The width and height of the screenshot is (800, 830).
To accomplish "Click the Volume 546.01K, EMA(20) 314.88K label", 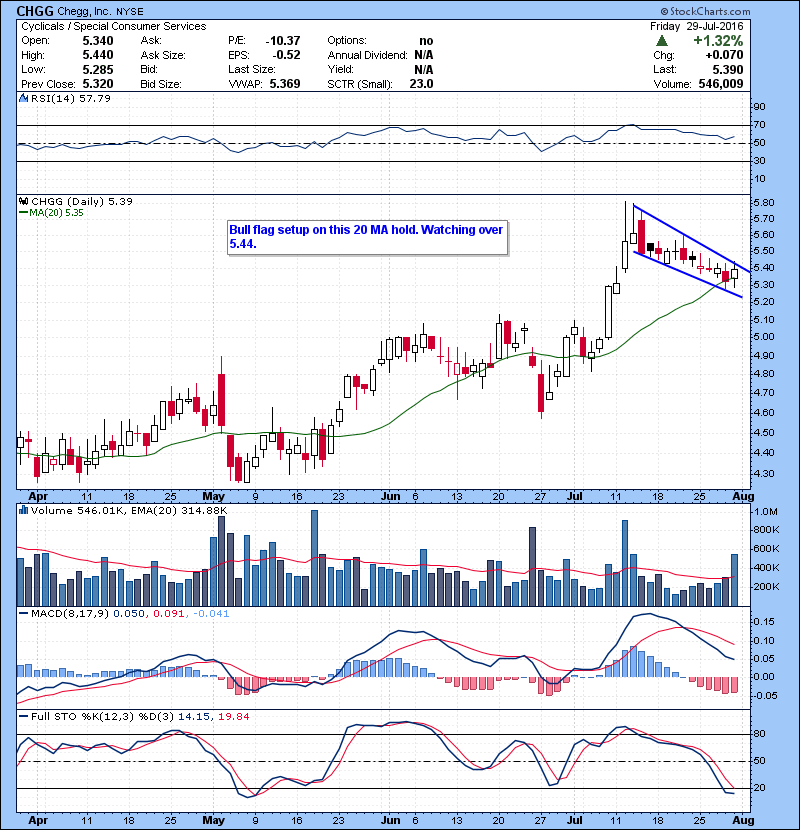I will pos(129,510).
